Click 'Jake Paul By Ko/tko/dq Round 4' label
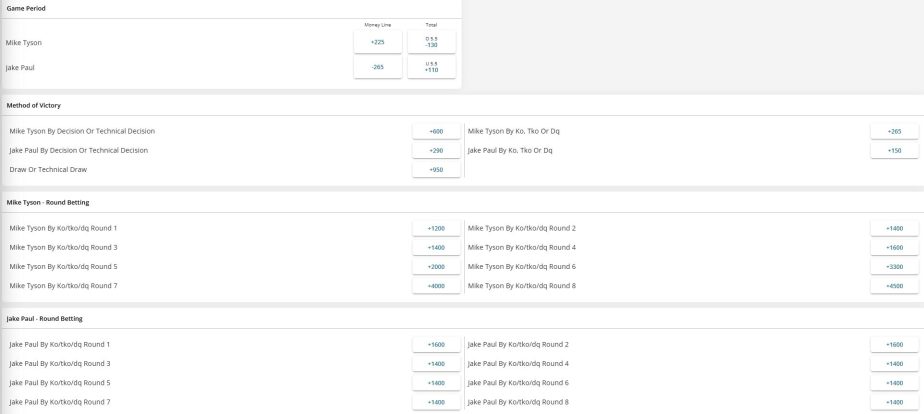The width and height of the screenshot is (924, 414). 518,363
